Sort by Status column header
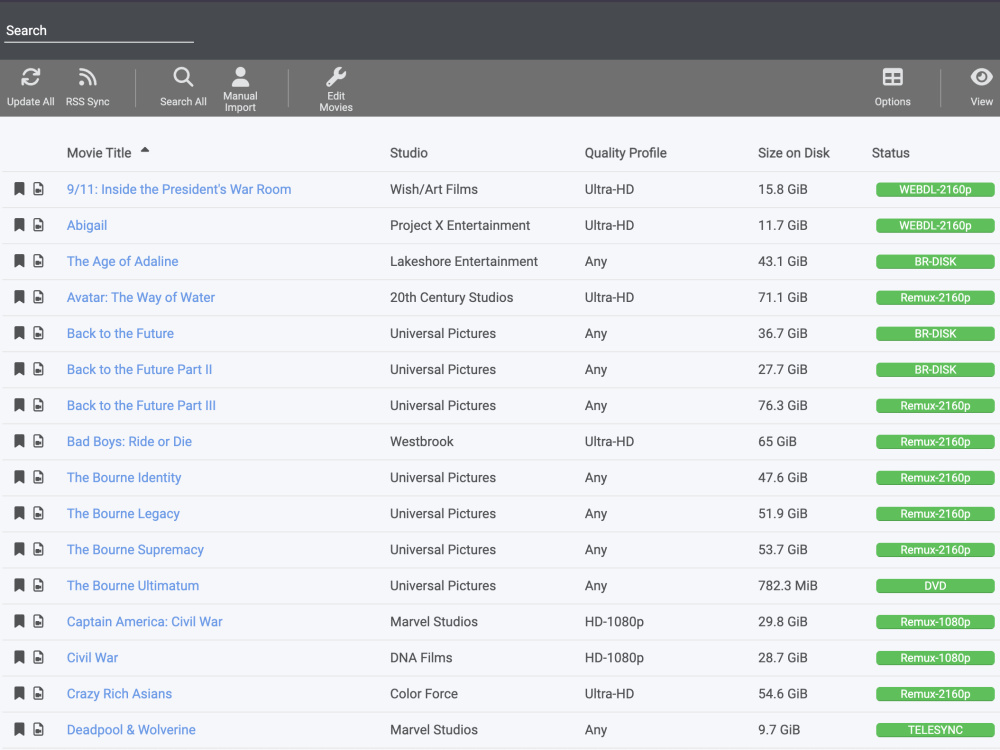The width and height of the screenshot is (1000, 750). (890, 153)
